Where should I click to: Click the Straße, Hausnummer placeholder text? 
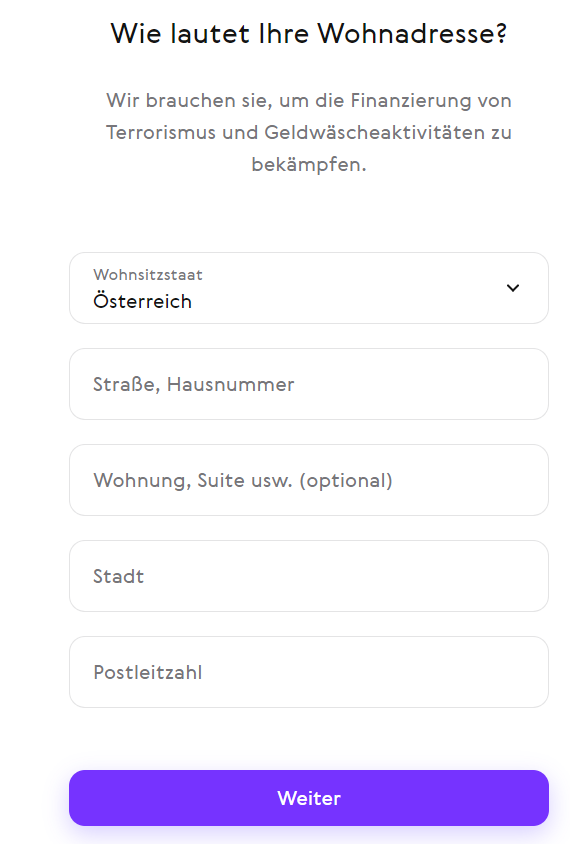194,384
